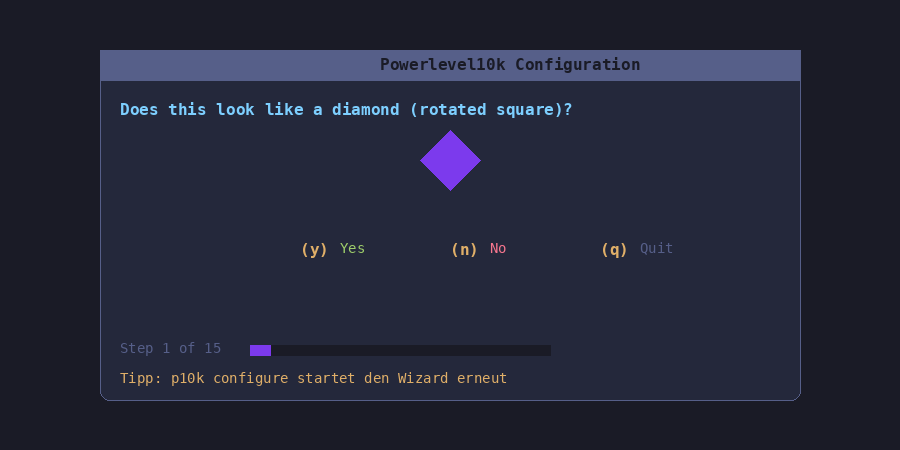Click the "Powerlevel10k" word in the title bar

pos(442,65)
